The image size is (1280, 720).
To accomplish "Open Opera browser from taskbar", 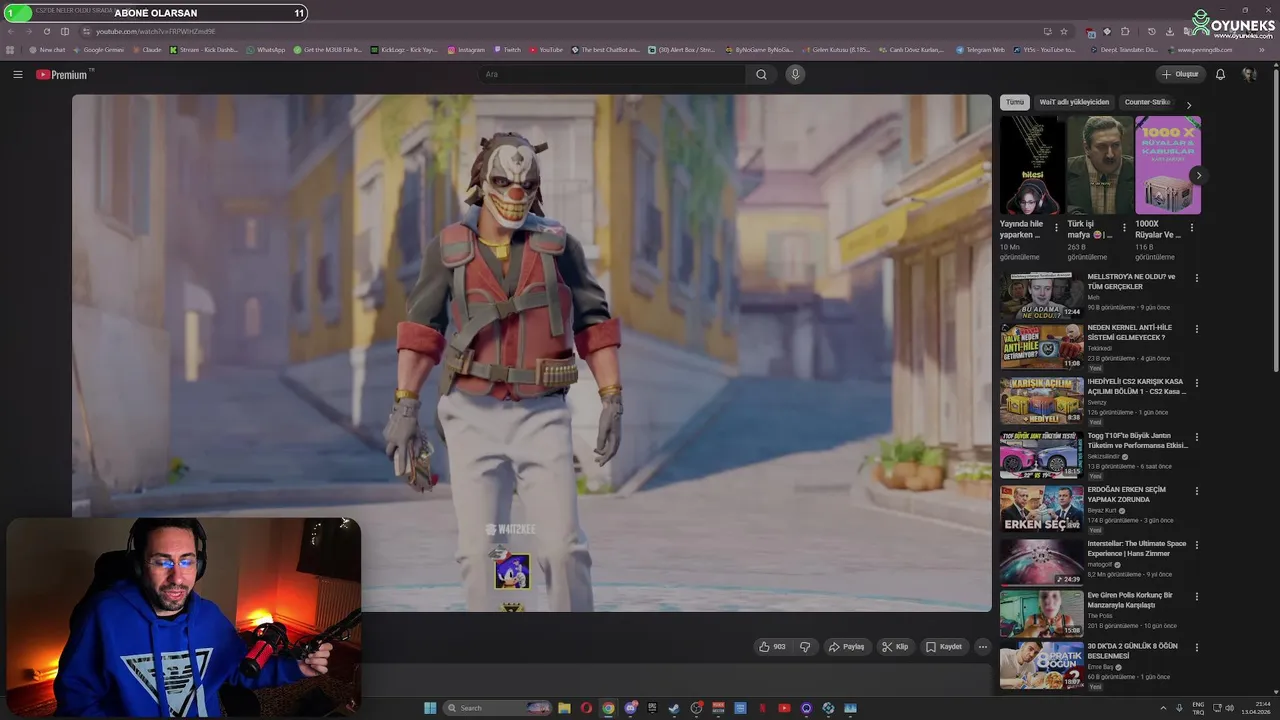I will [587, 708].
